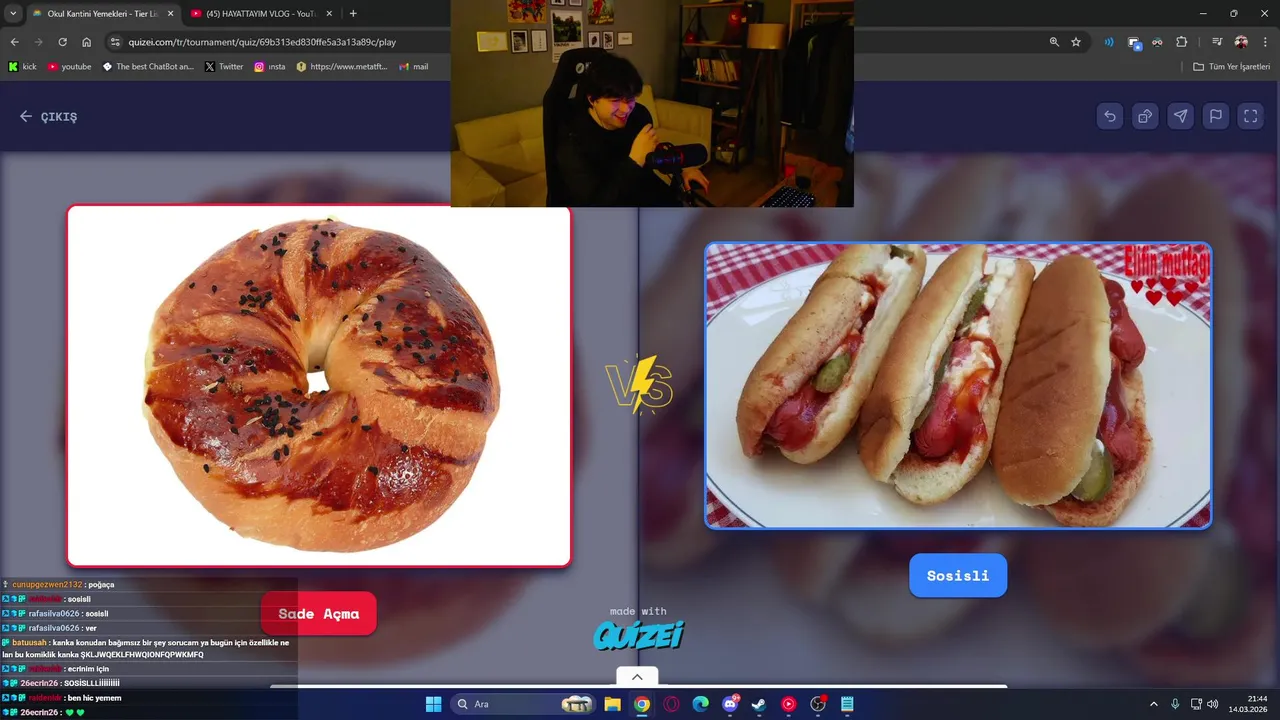Image resolution: width=1280 pixels, height=720 pixels.
Task: Open the metatft bookmark
Action: [x=342, y=67]
